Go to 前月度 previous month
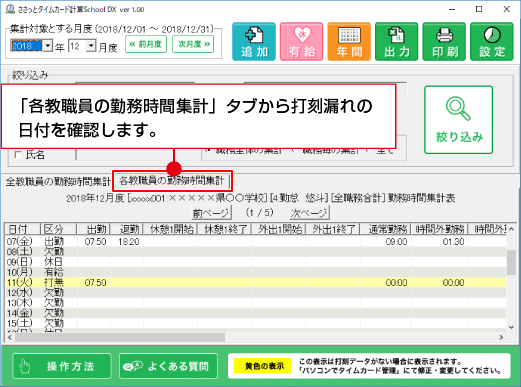Image resolution: width=521 pixels, height=387 pixels. [146, 44]
